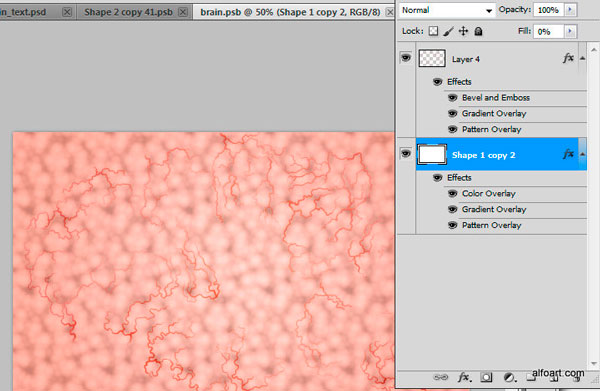The height and width of the screenshot is (391, 600).
Task: Click Gradient Overlay under Layer 4
Action: tap(494, 114)
